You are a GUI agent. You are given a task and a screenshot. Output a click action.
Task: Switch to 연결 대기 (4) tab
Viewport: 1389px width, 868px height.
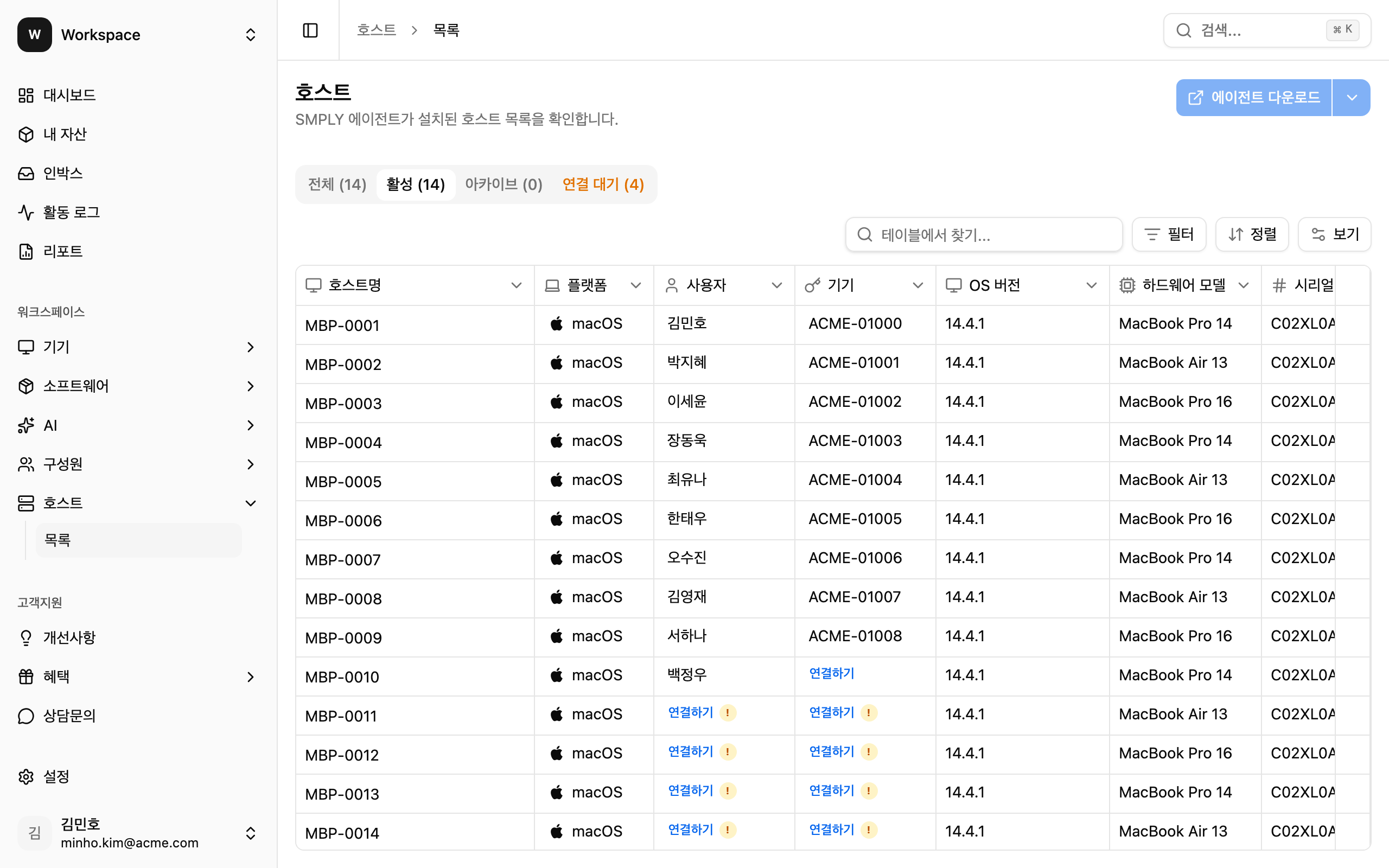click(x=603, y=184)
